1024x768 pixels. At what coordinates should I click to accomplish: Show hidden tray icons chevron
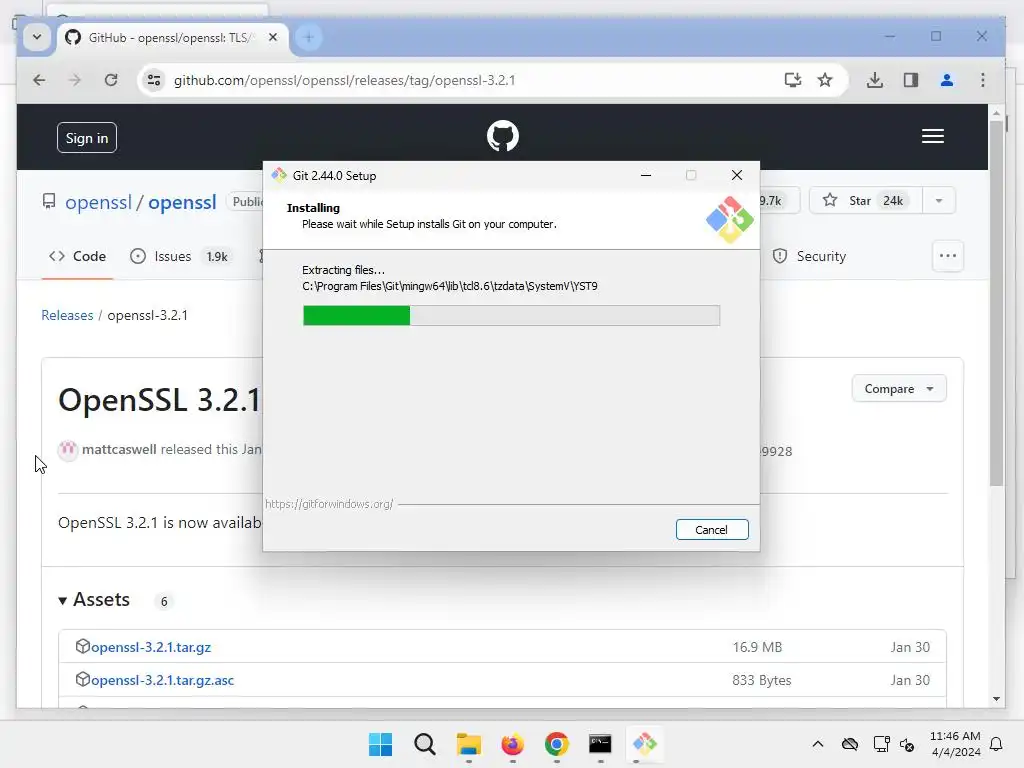pos(818,744)
